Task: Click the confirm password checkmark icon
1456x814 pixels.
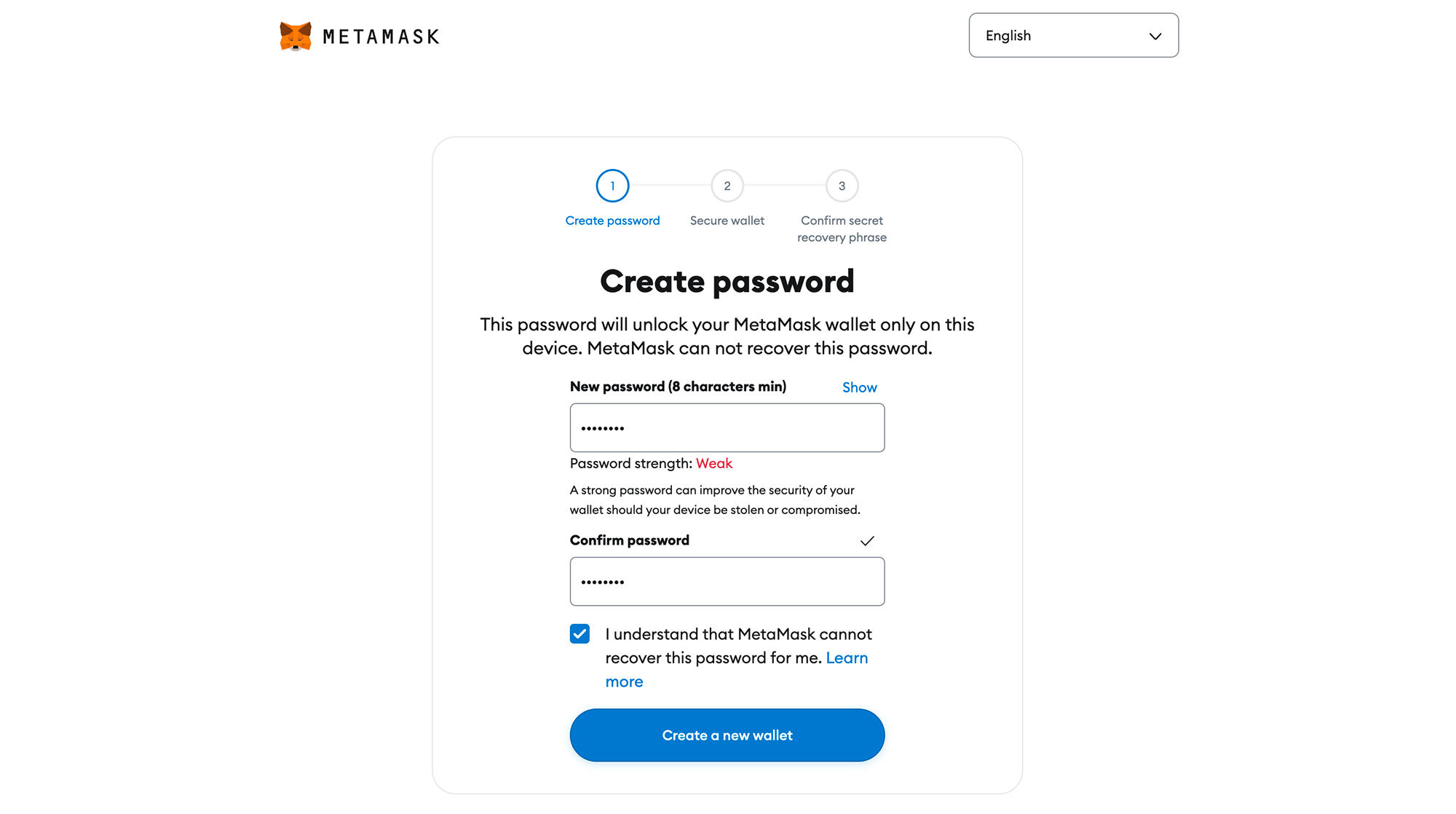Action: [866, 541]
